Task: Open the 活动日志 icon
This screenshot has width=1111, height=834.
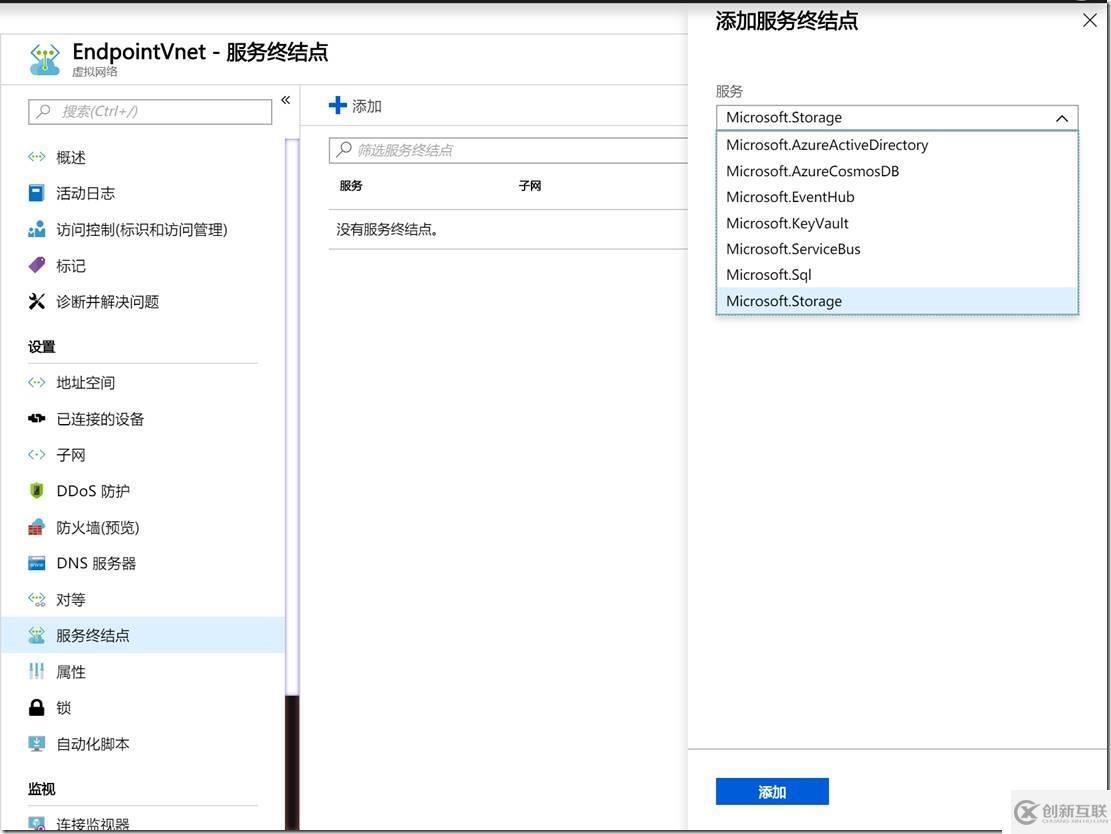Action: point(34,192)
